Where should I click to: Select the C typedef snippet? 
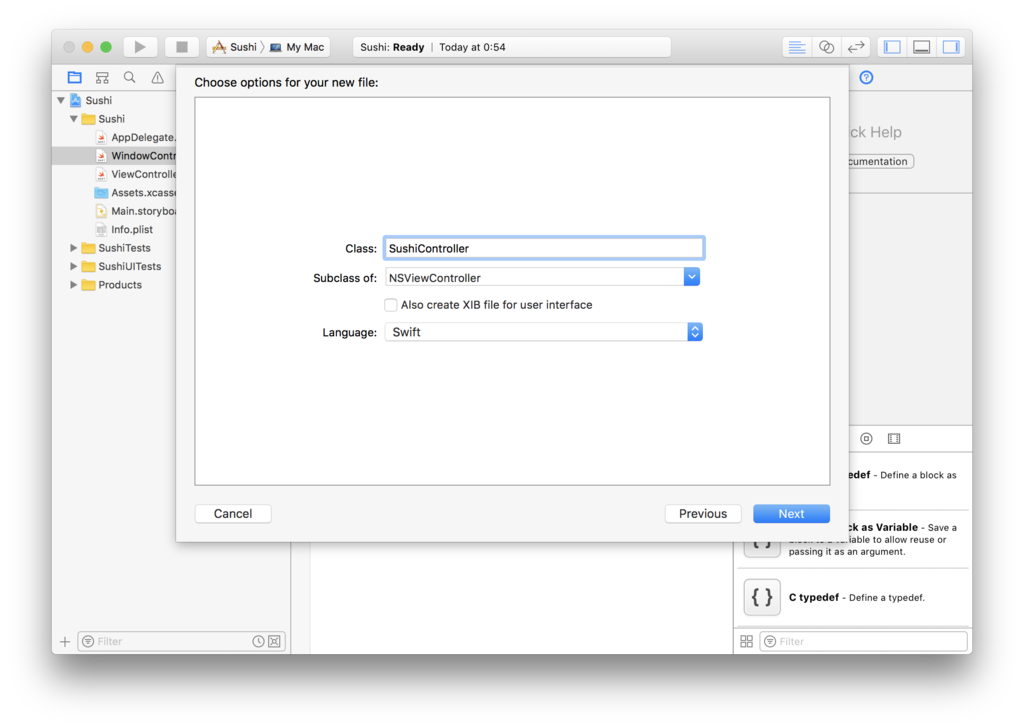[x=852, y=597]
